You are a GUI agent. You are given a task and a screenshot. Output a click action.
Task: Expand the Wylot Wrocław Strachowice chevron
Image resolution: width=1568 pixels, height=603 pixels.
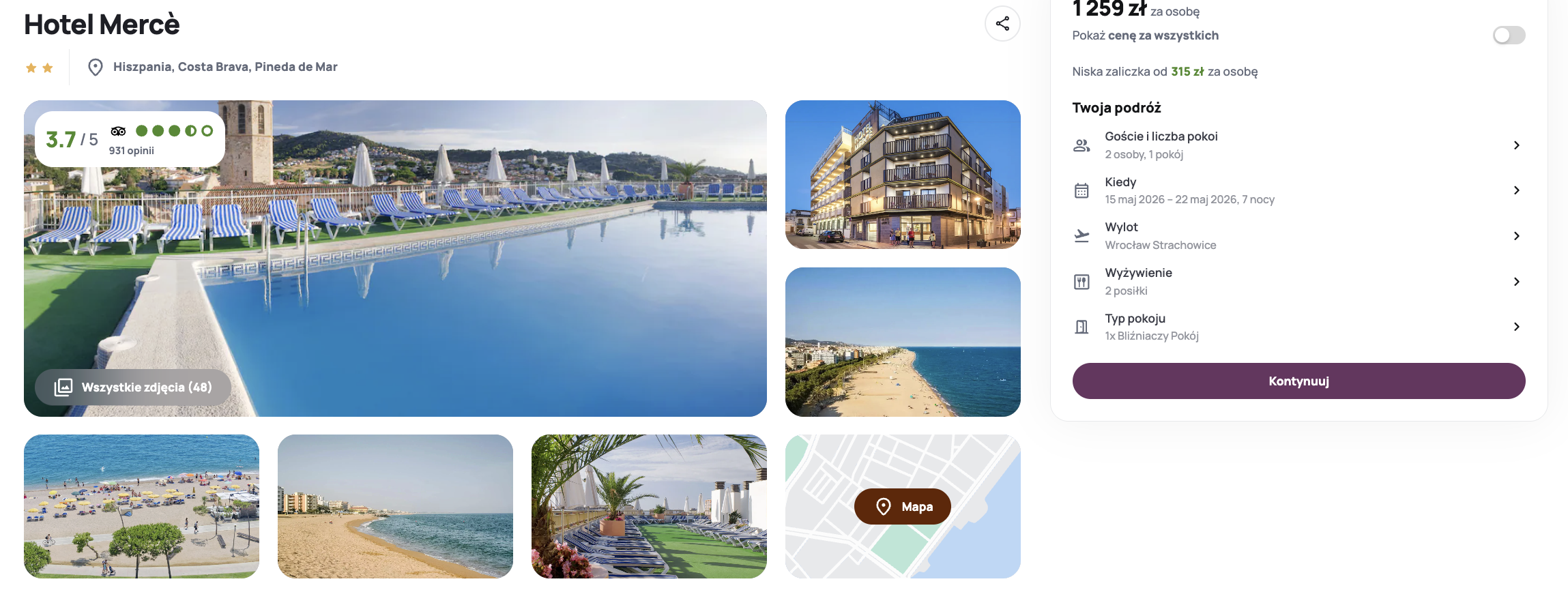[x=1516, y=236]
